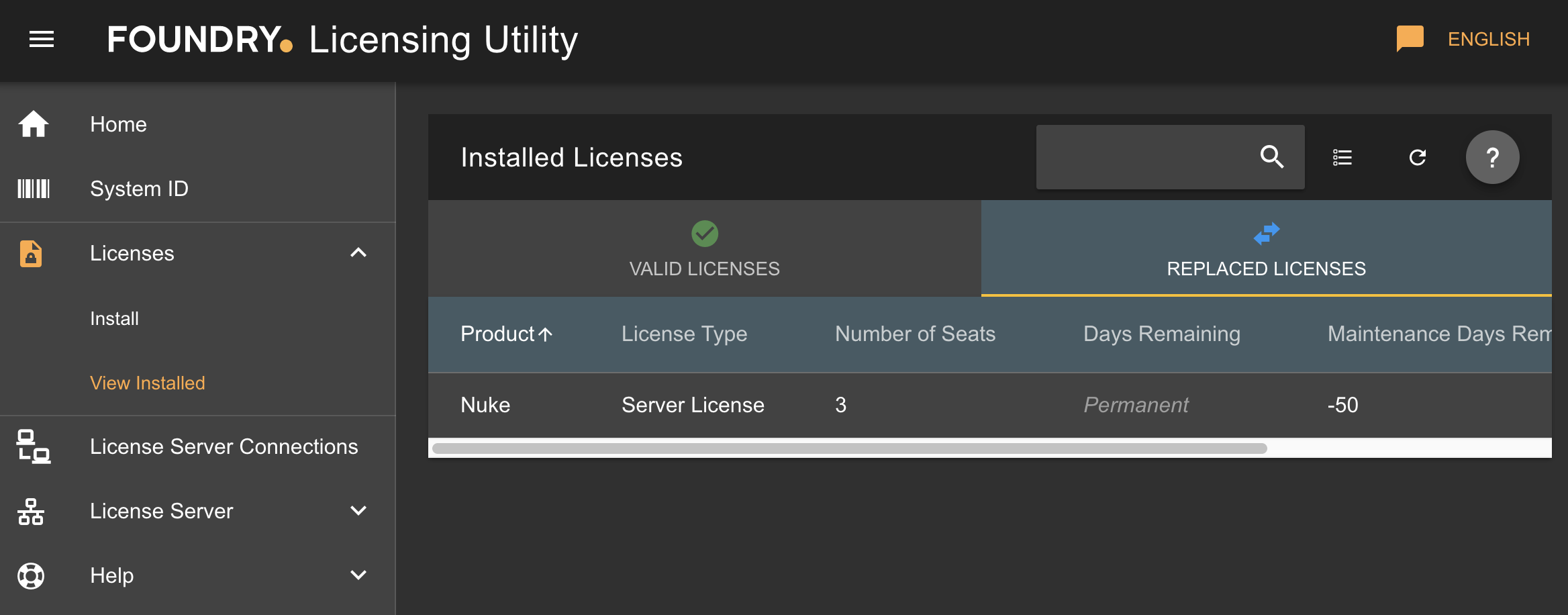Click the System ID barcode icon
Viewport: 1568px width, 615px height.
(x=33, y=189)
